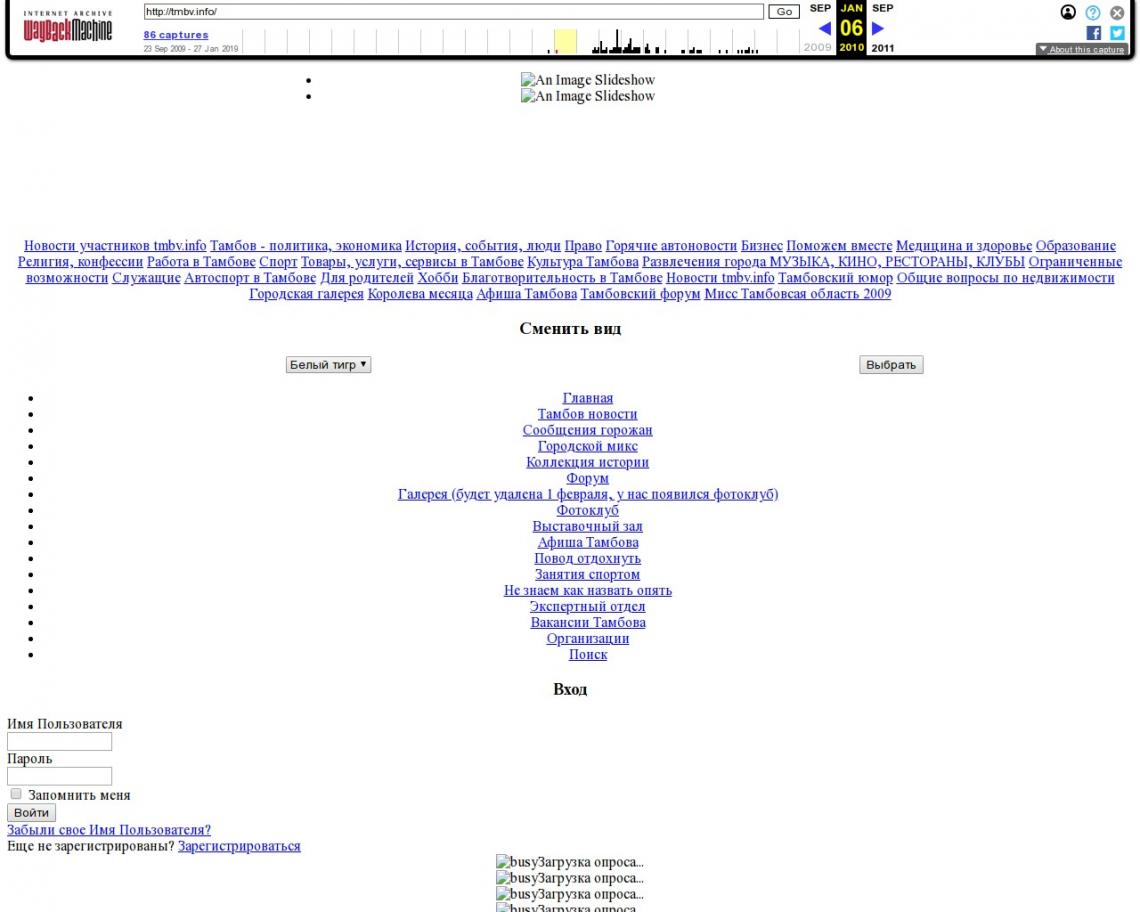Open the Белый тигр theme dropdown

click(329, 364)
